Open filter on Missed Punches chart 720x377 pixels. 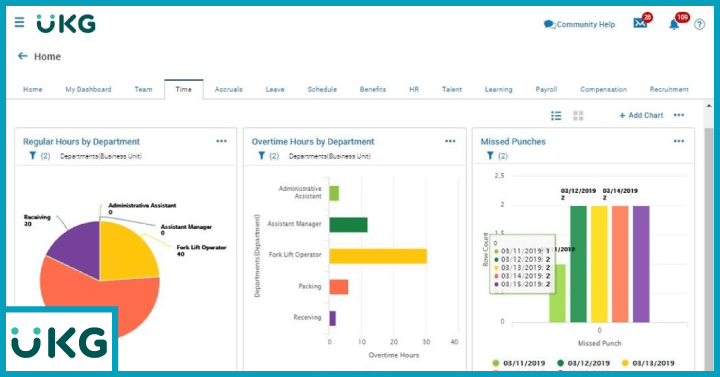pyautogui.click(x=490, y=156)
